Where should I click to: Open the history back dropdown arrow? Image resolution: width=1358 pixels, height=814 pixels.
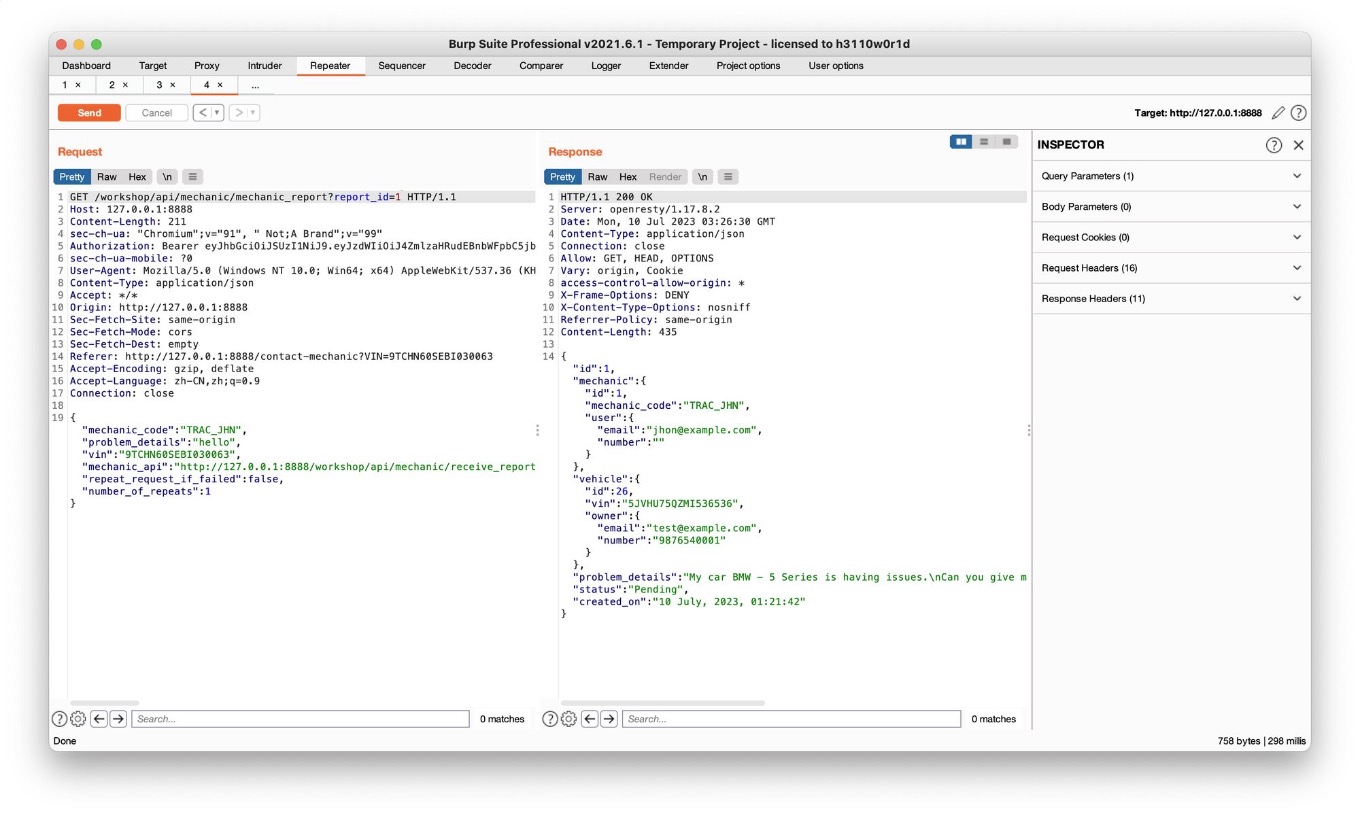click(217, 113)
